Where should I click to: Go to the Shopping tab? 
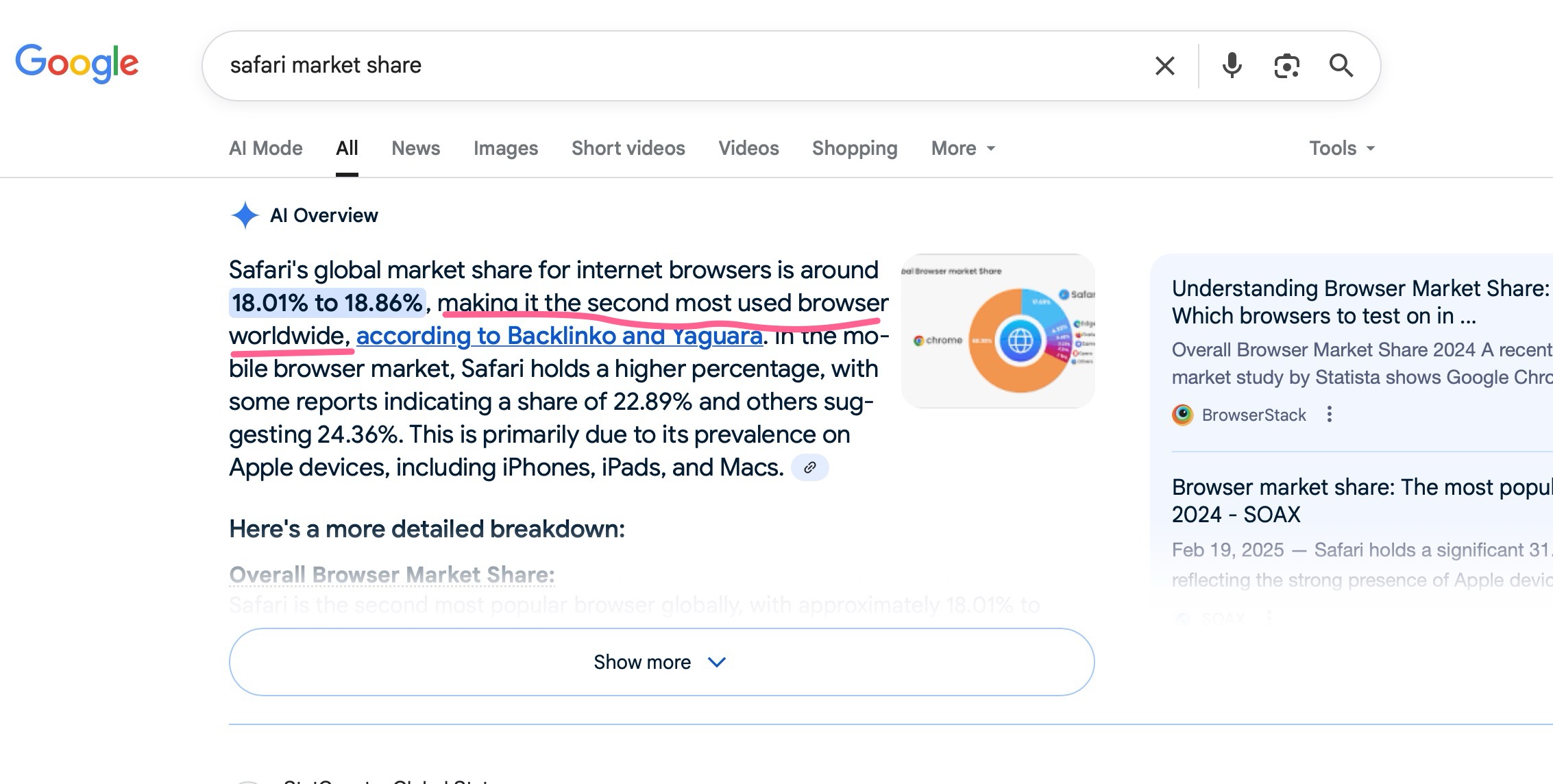click(x=854, y=148)
